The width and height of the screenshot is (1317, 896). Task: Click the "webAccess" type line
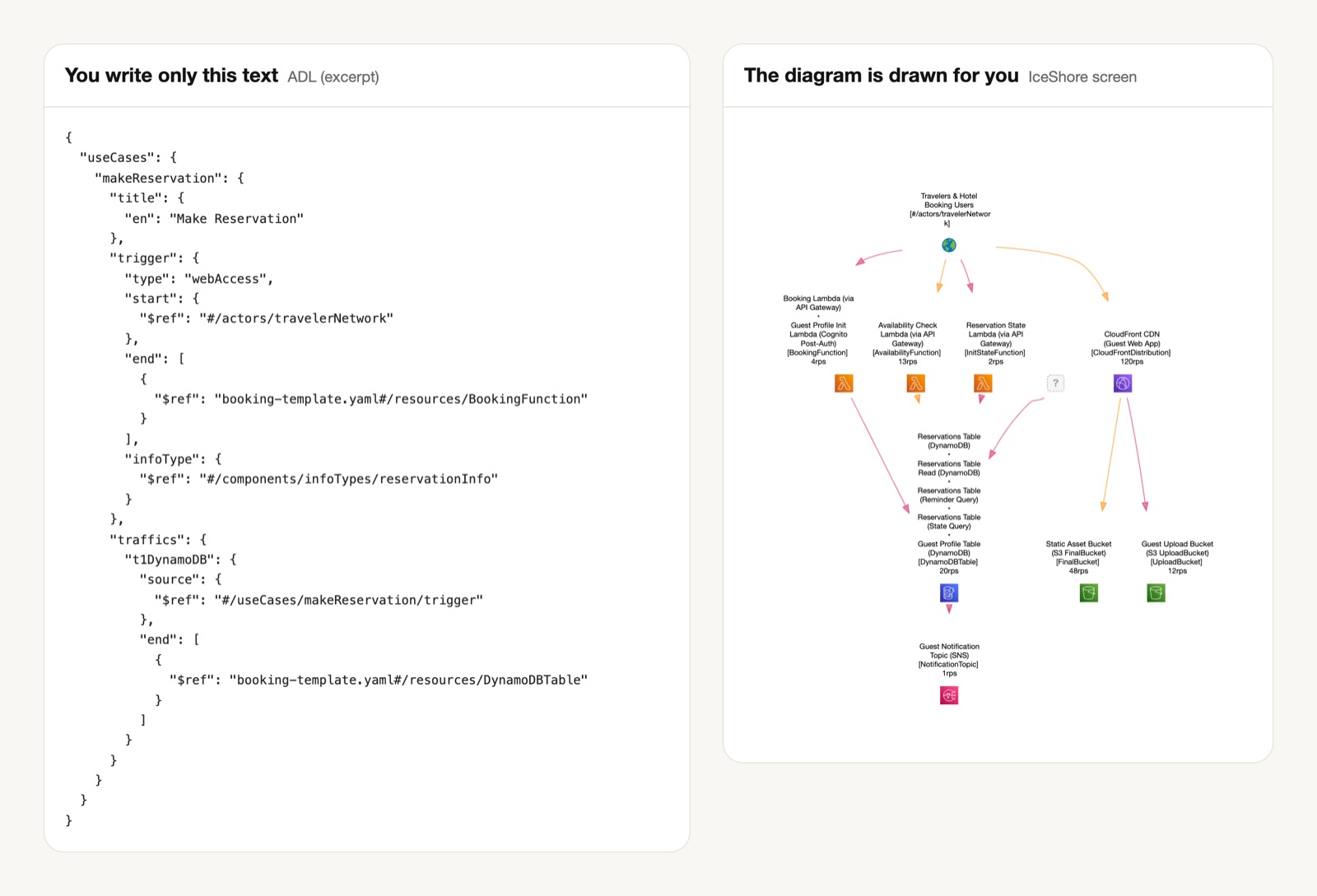click(199, 279)
